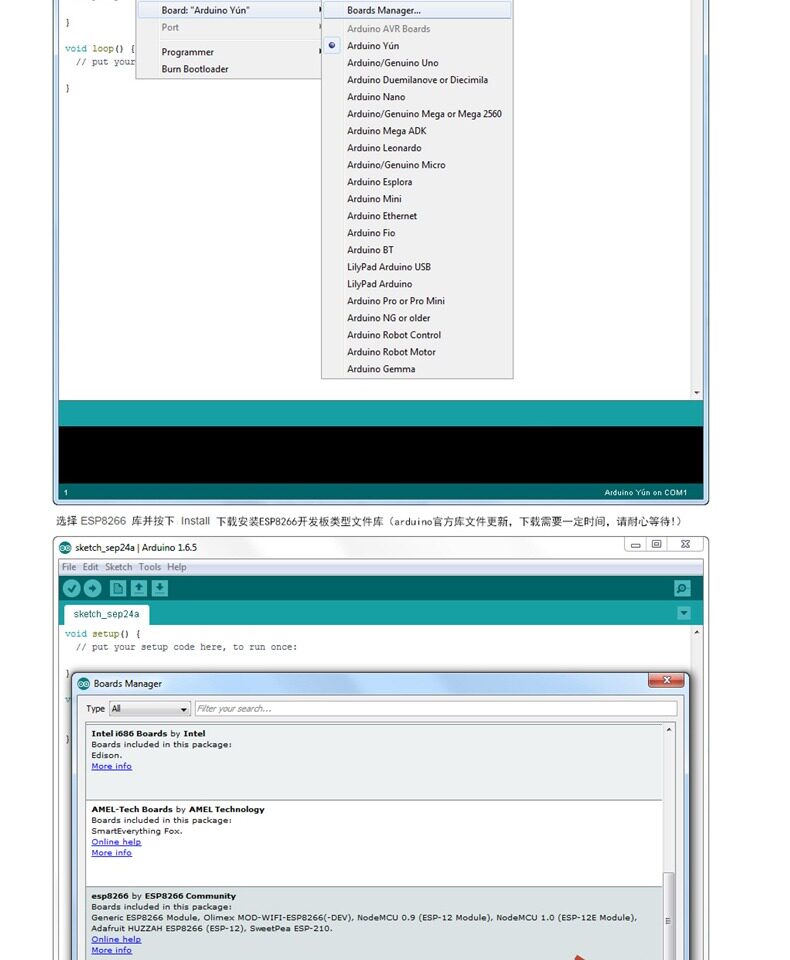Select the Port menu entry
The width and height of the screenshot is (790, 960).
pyautogui.click(x=230, y=28)
